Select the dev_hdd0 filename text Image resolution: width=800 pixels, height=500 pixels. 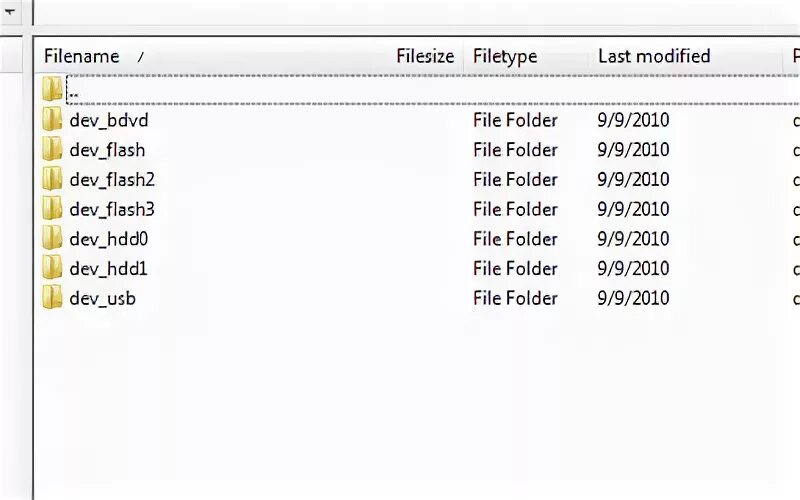(x=109, y=239)
